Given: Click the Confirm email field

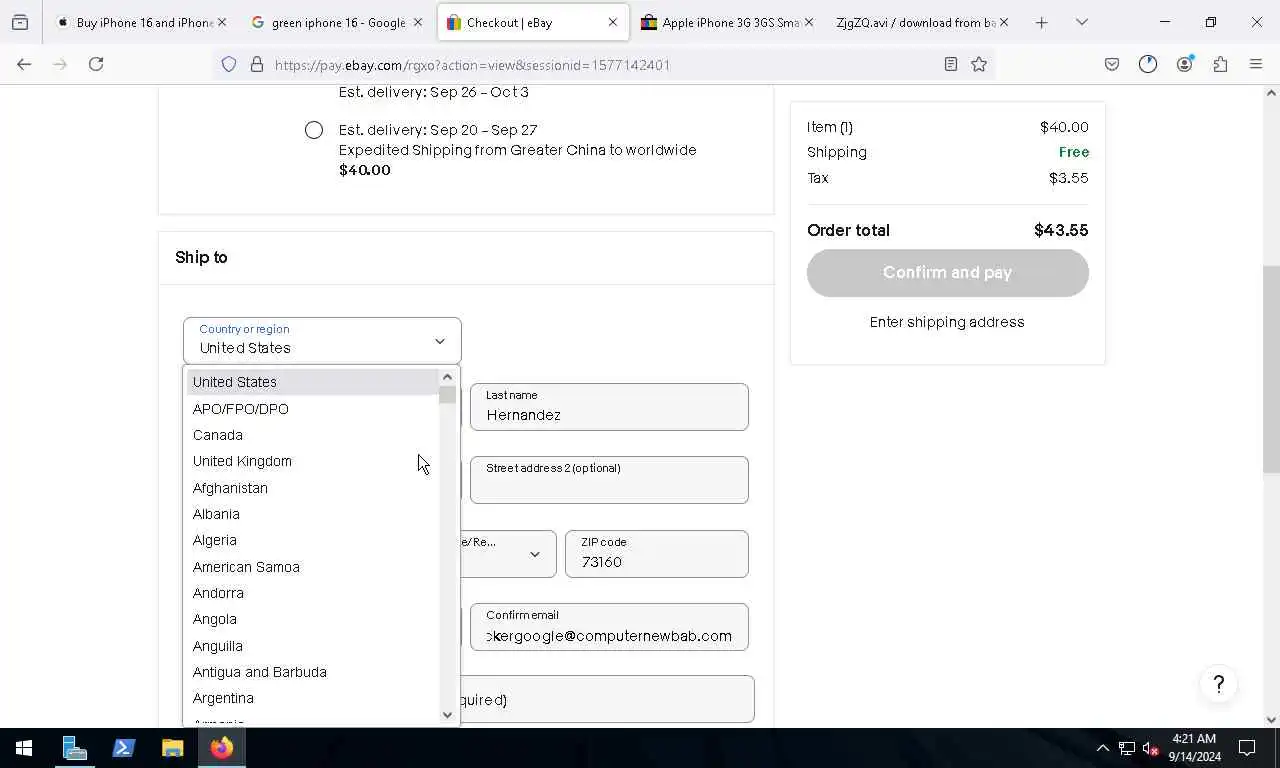Looking at the screenshot, I should (609, 627).
